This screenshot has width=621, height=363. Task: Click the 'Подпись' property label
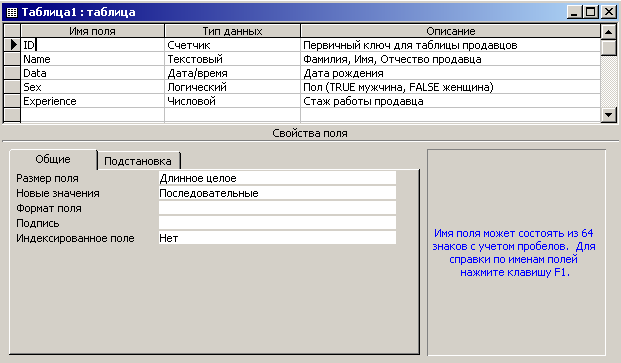click(38, 224)
